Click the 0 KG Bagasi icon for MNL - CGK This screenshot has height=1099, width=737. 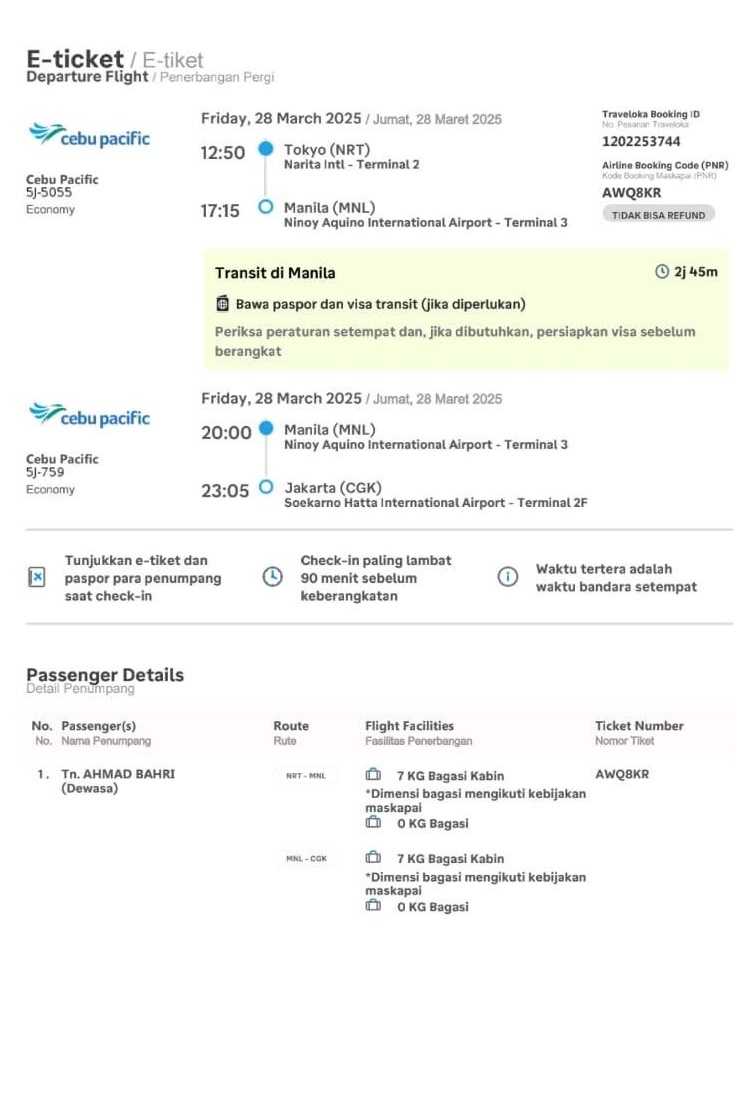pyautogui.click(x=373, y=906)
